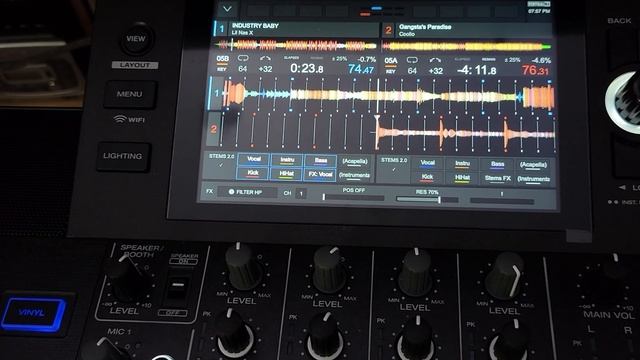640x360 pixels.
Task: Tap deck 2 Stems FX pad
Action: coord(498,179)
